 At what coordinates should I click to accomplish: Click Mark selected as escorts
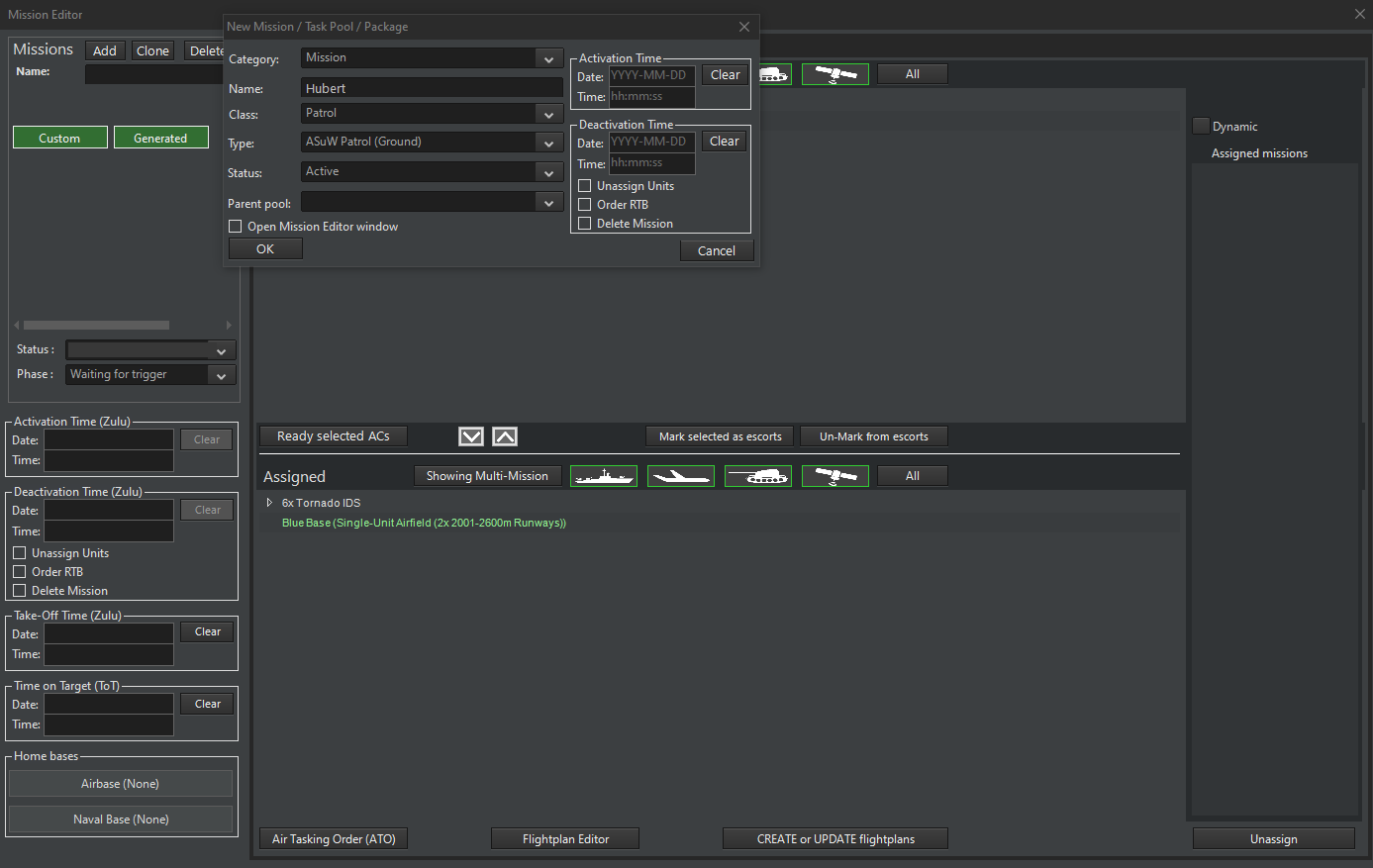[720, 436]
